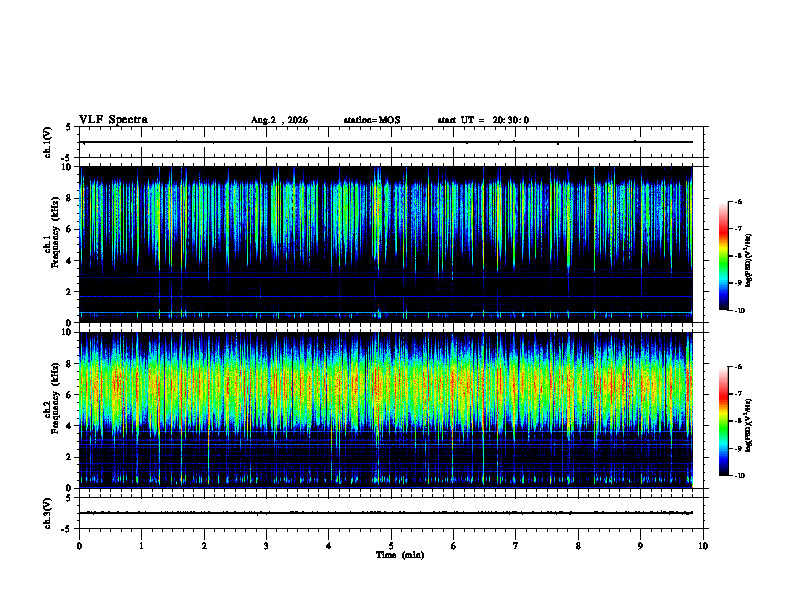Image resolution: width=792 pixels, height=612 pixels.
Task: Click the "8" kHz tick on ch.2 frequency axis
Action: click(69, 364)
